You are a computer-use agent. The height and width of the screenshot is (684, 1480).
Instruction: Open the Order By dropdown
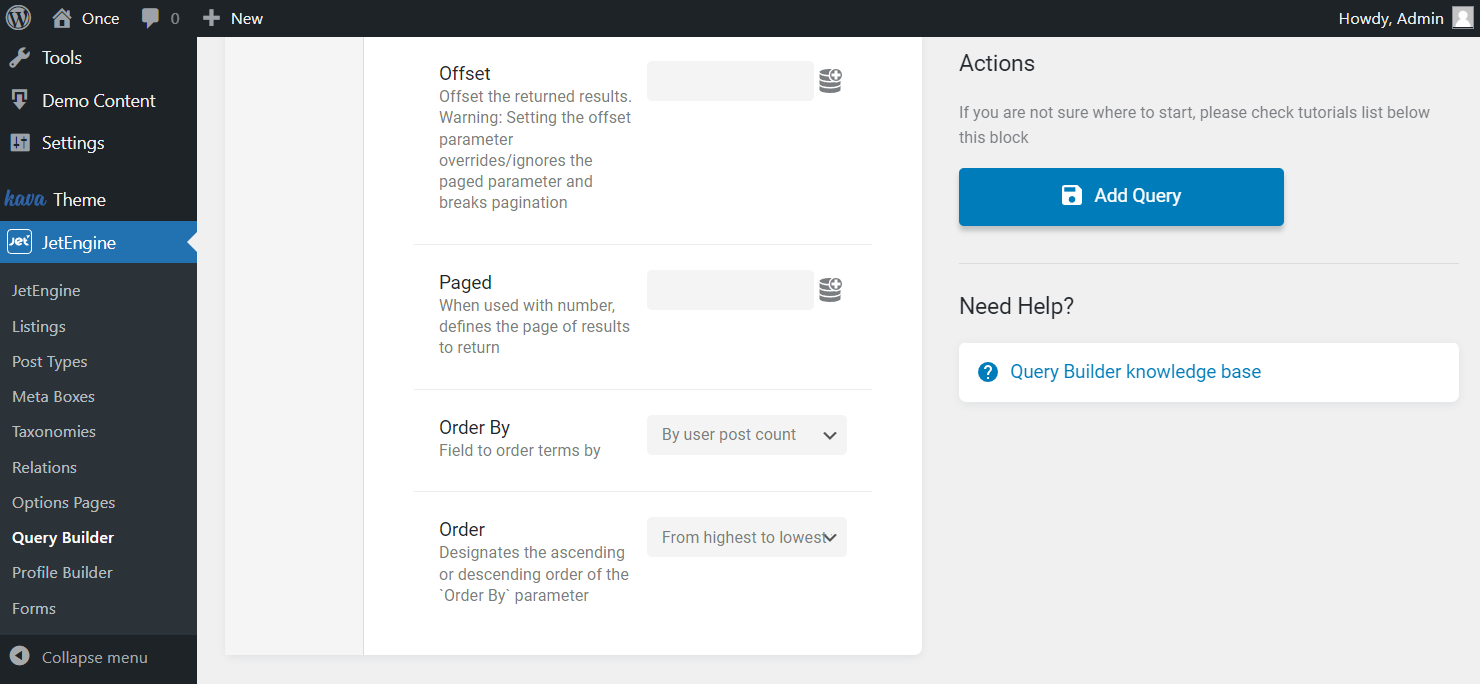coord(747,435)
